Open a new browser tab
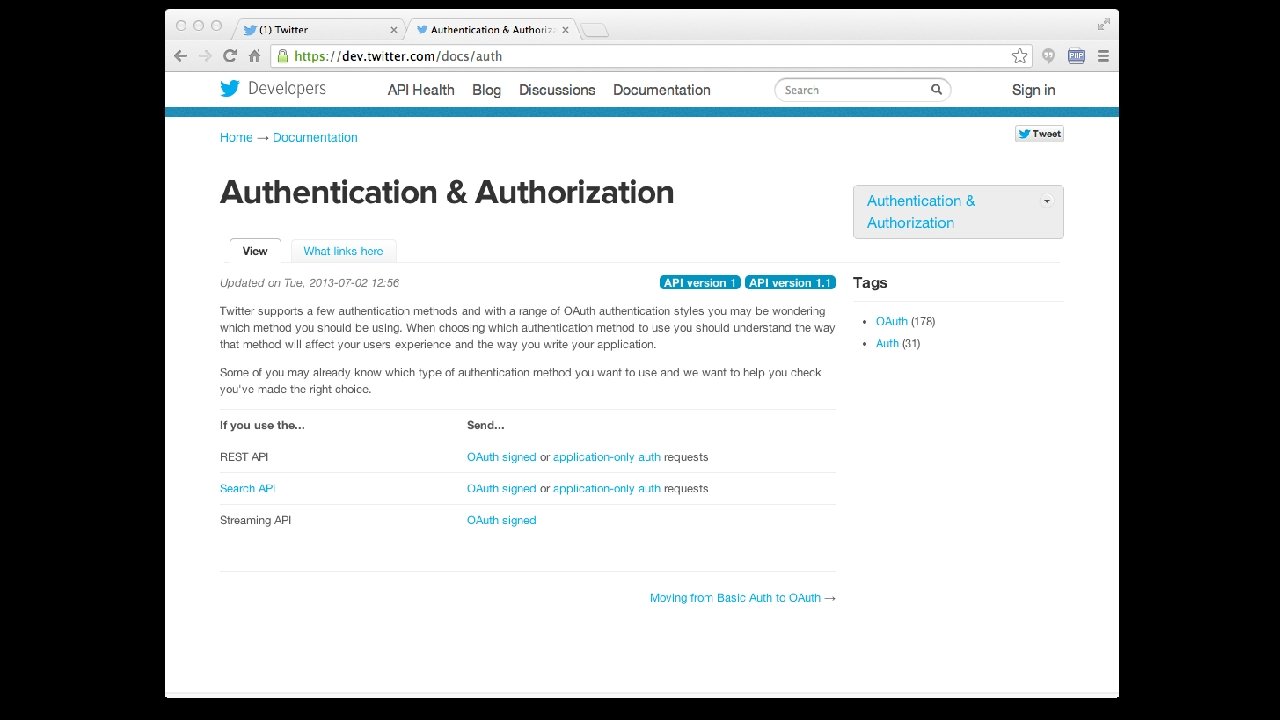 coord(594,30)
